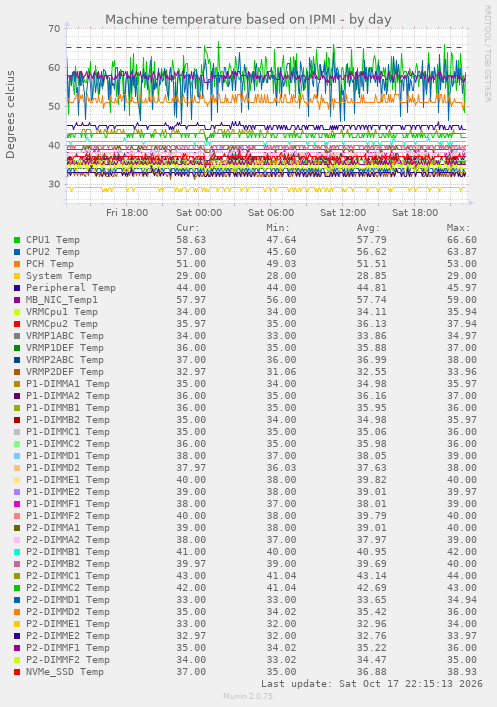Click NVMe_SSD Temp max value 38.93
497x707 pixels.
(462, 672)
